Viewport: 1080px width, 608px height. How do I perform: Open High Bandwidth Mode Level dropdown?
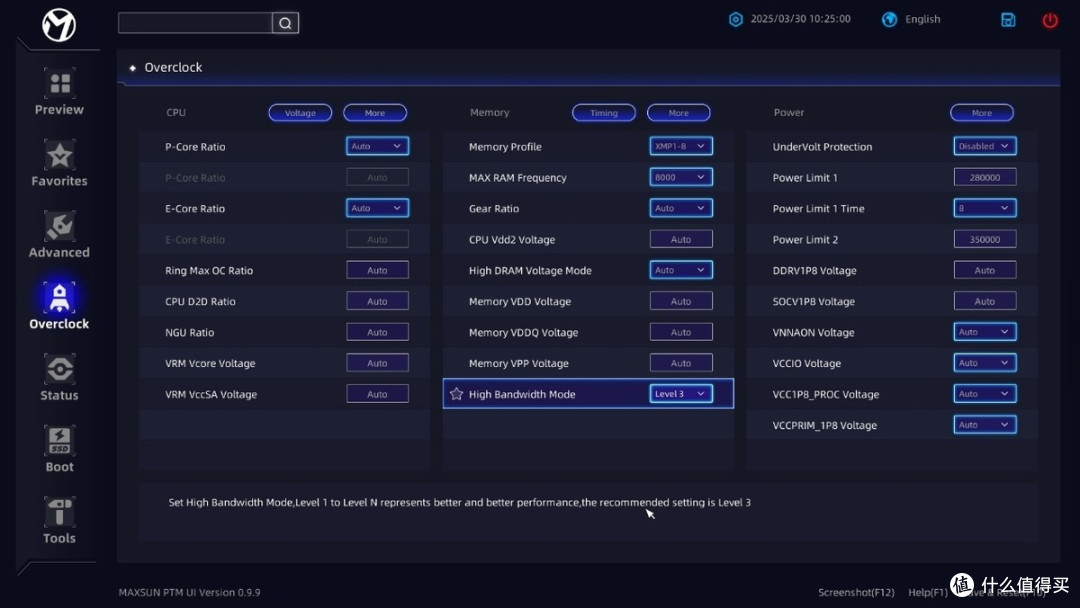(x=681, y=394)
